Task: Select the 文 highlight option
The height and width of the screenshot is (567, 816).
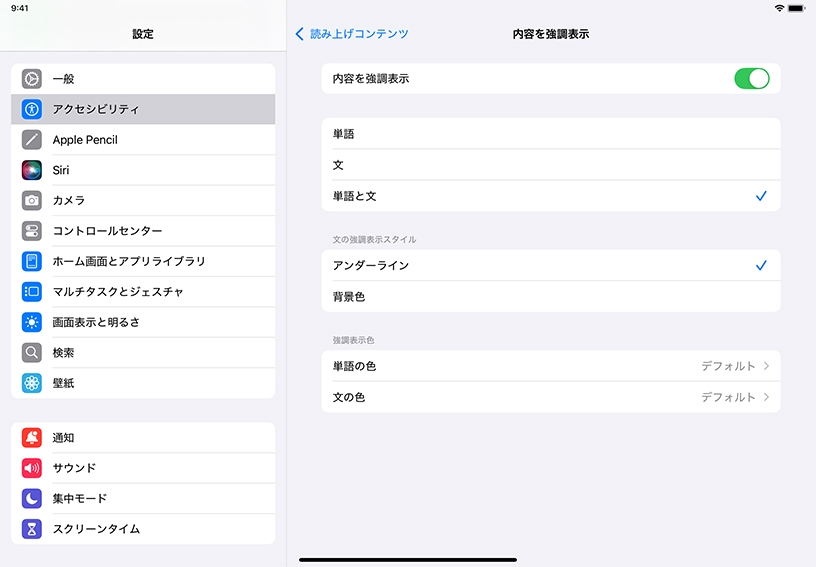Action: click(550, 165)
